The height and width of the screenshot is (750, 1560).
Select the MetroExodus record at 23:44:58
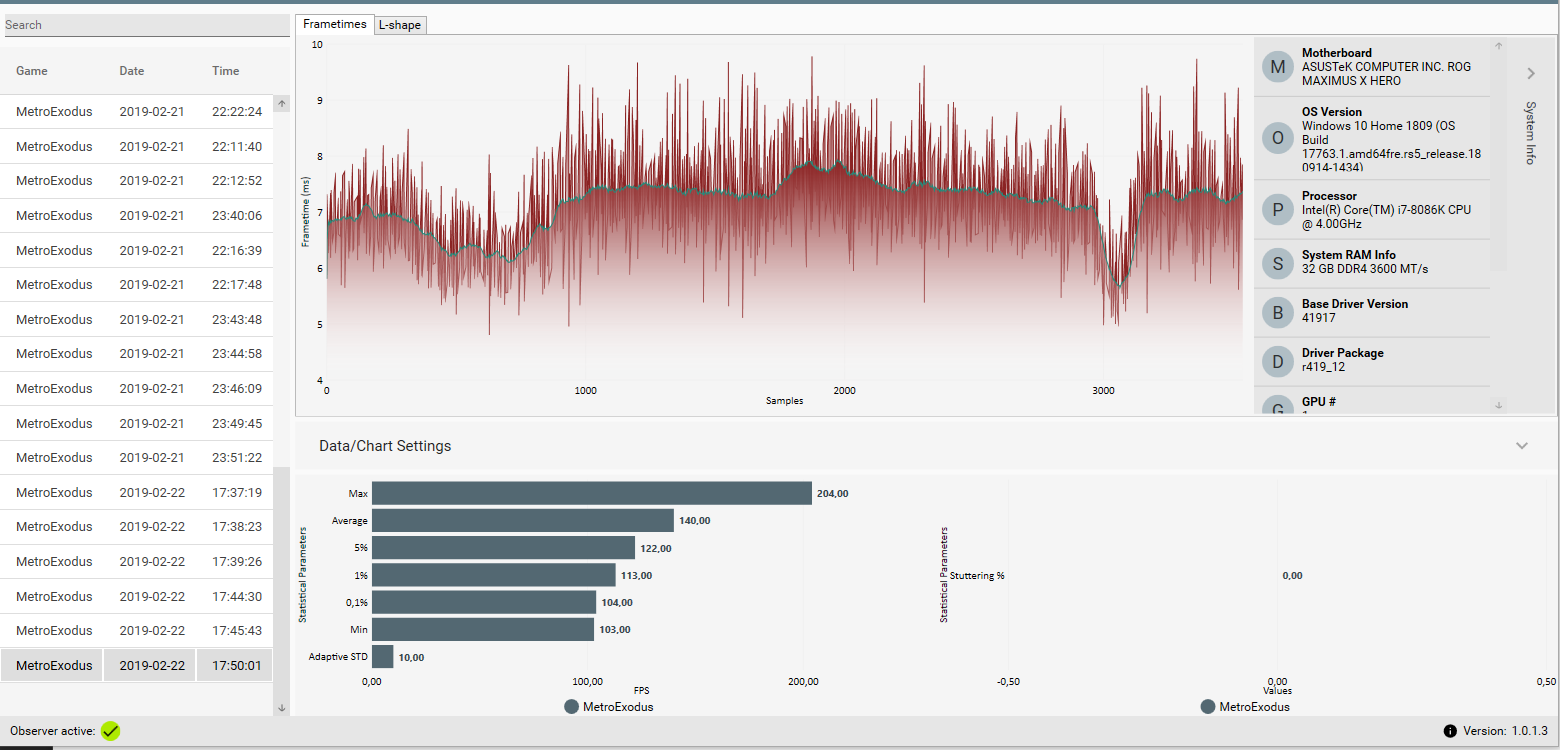tap(137, 354)
